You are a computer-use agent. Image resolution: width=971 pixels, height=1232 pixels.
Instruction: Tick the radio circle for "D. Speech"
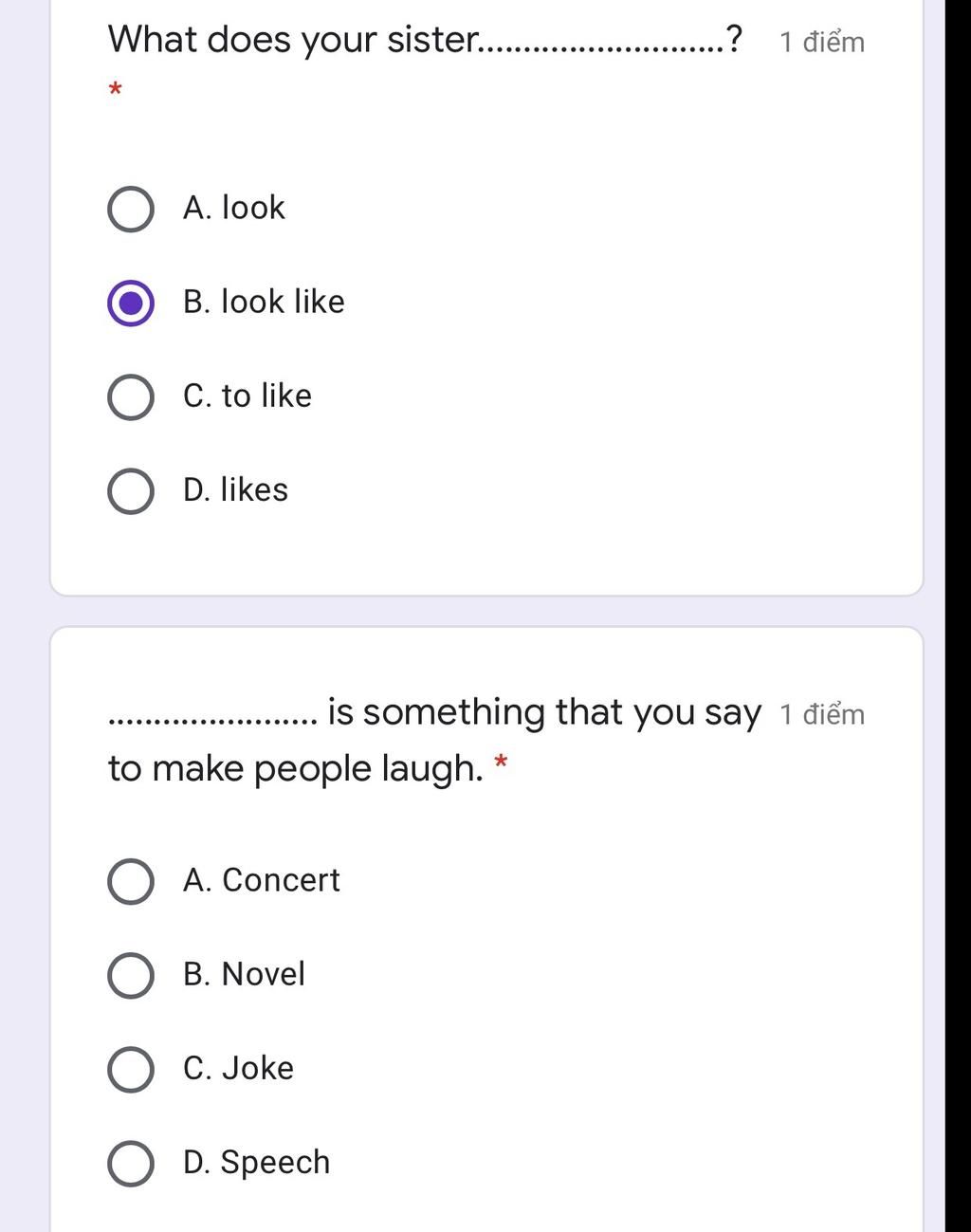(131, 1164)
